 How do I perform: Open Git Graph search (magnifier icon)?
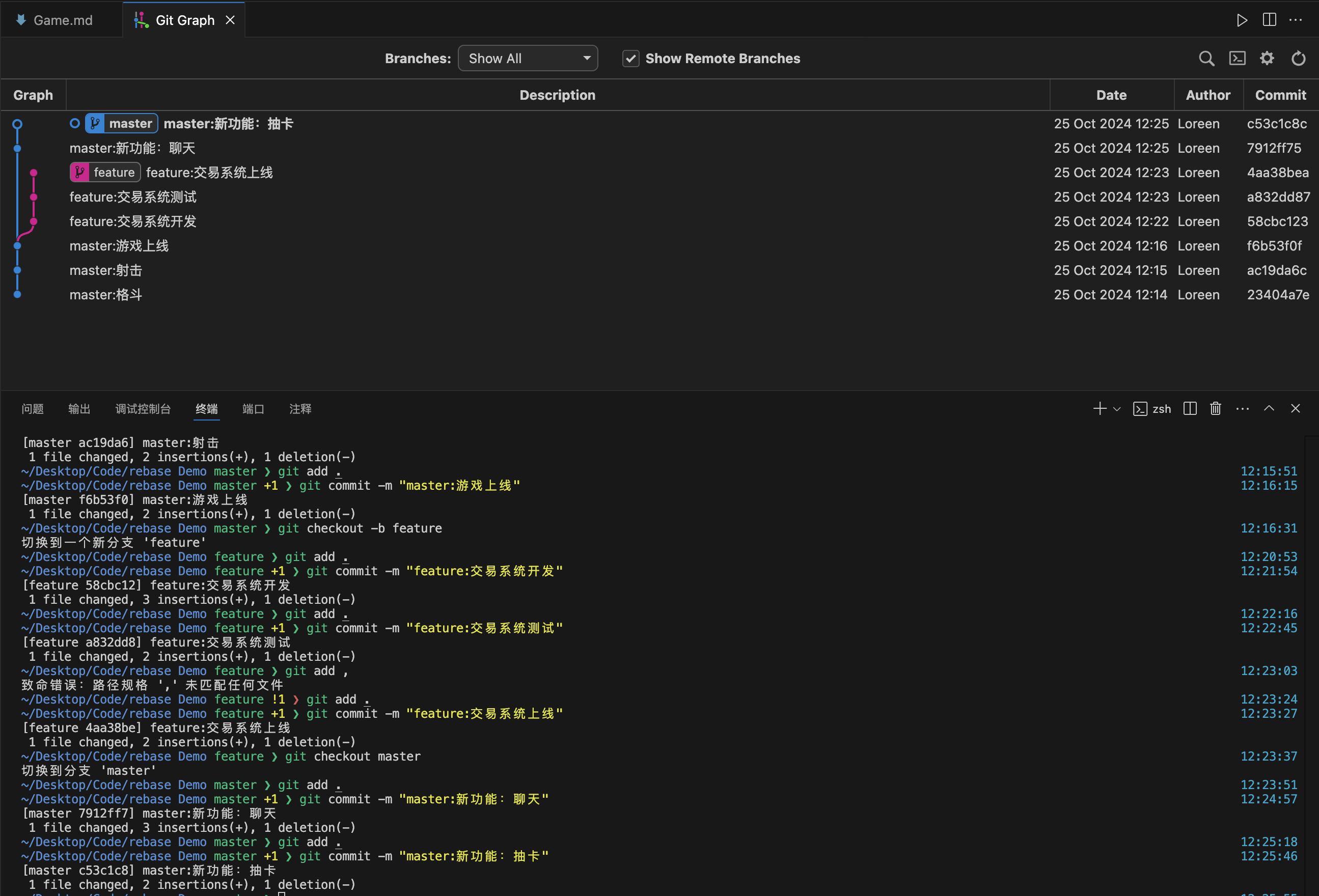[1206, 59]
